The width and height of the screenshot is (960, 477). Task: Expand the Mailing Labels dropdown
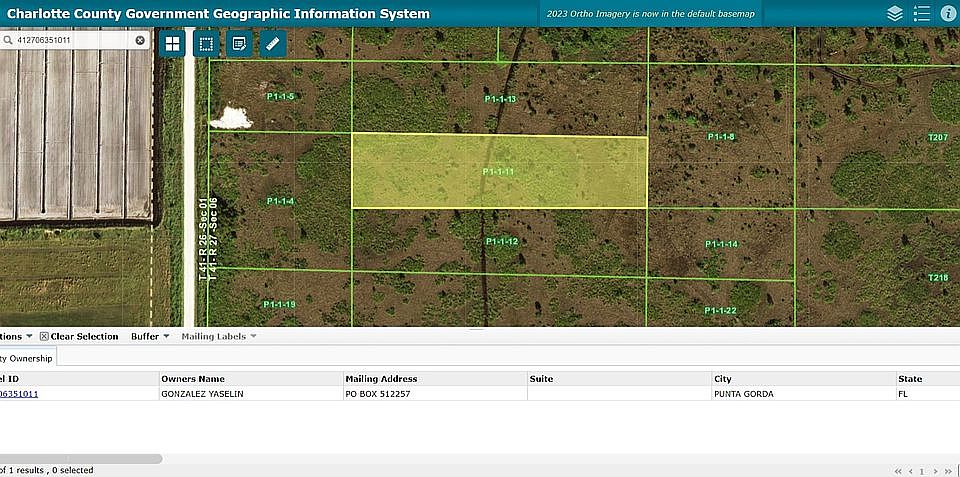(x=219, y=336)
